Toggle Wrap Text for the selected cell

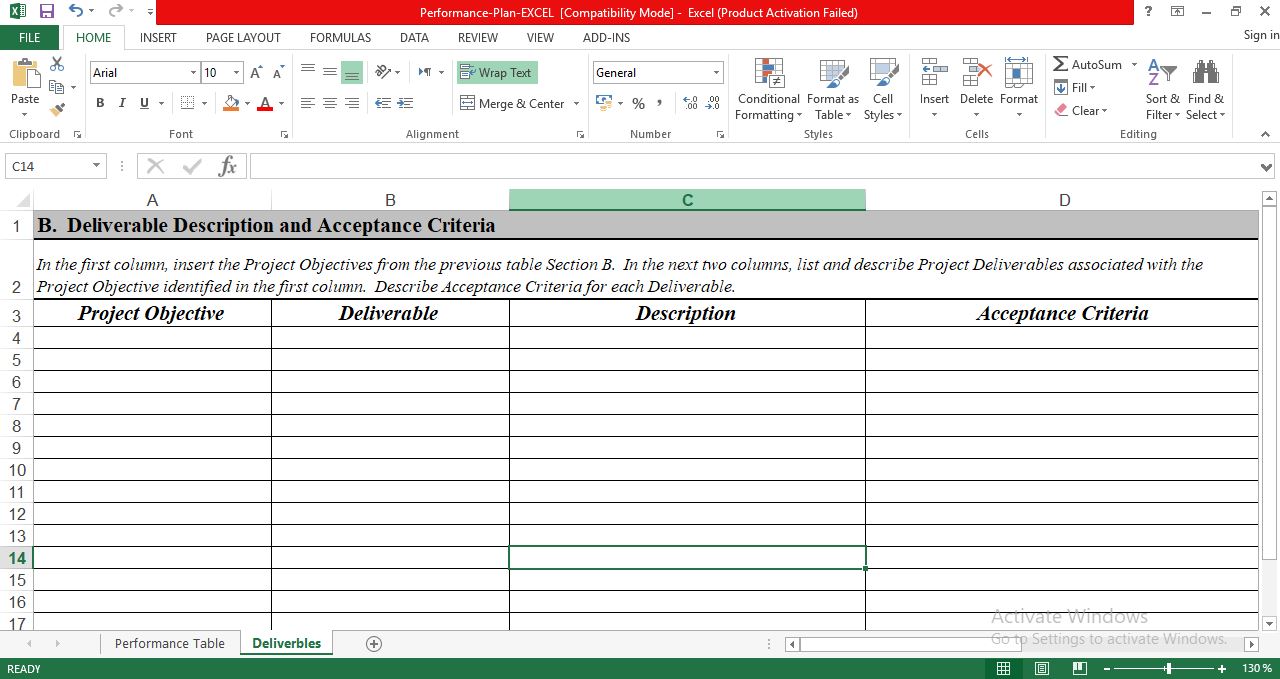click(x=496, y=72)
